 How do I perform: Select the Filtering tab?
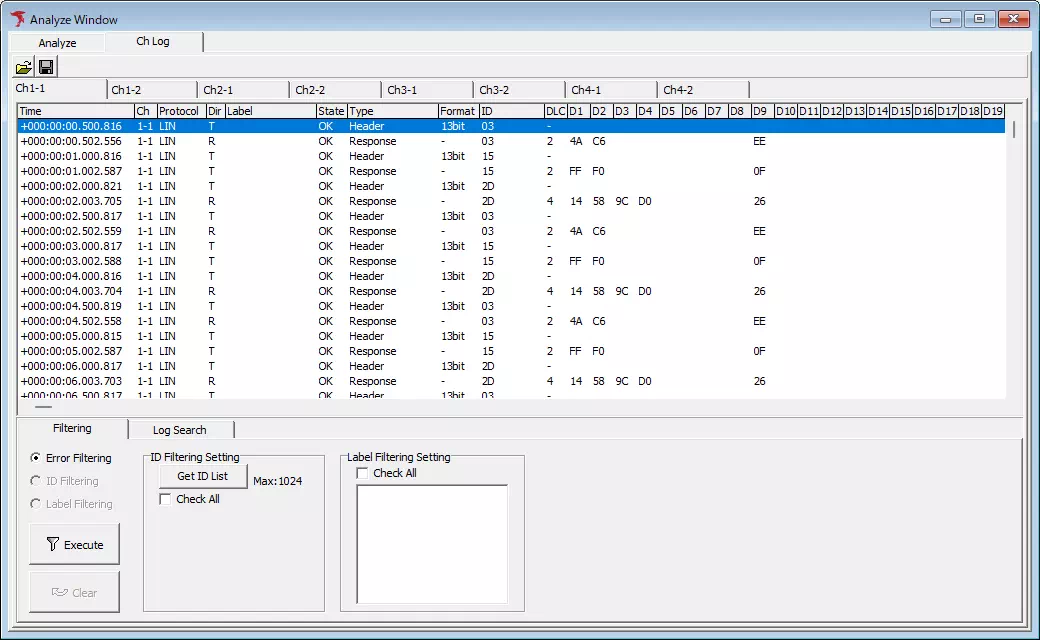[74, 429]
